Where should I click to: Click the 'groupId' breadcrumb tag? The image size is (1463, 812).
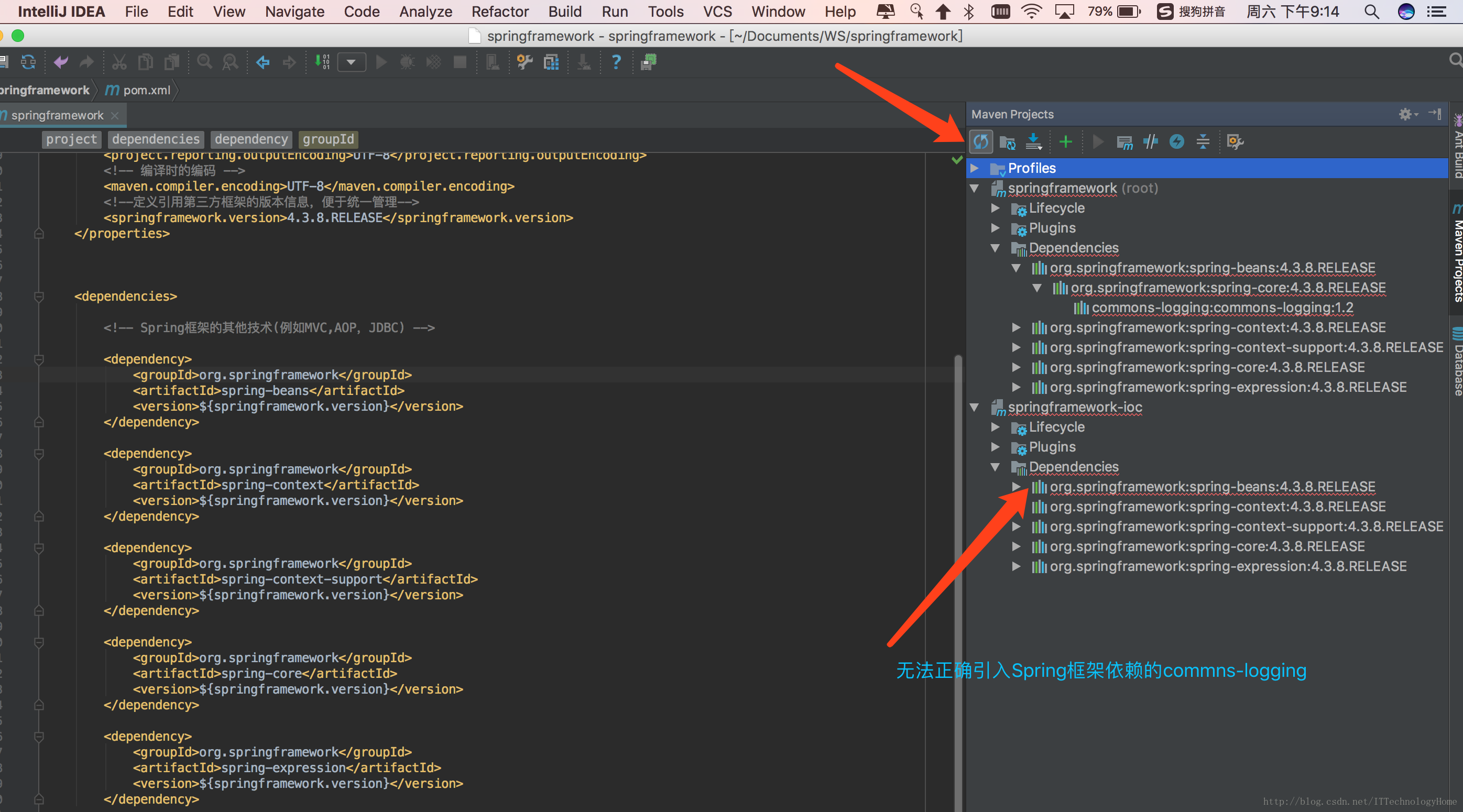(x=328, y=139)
